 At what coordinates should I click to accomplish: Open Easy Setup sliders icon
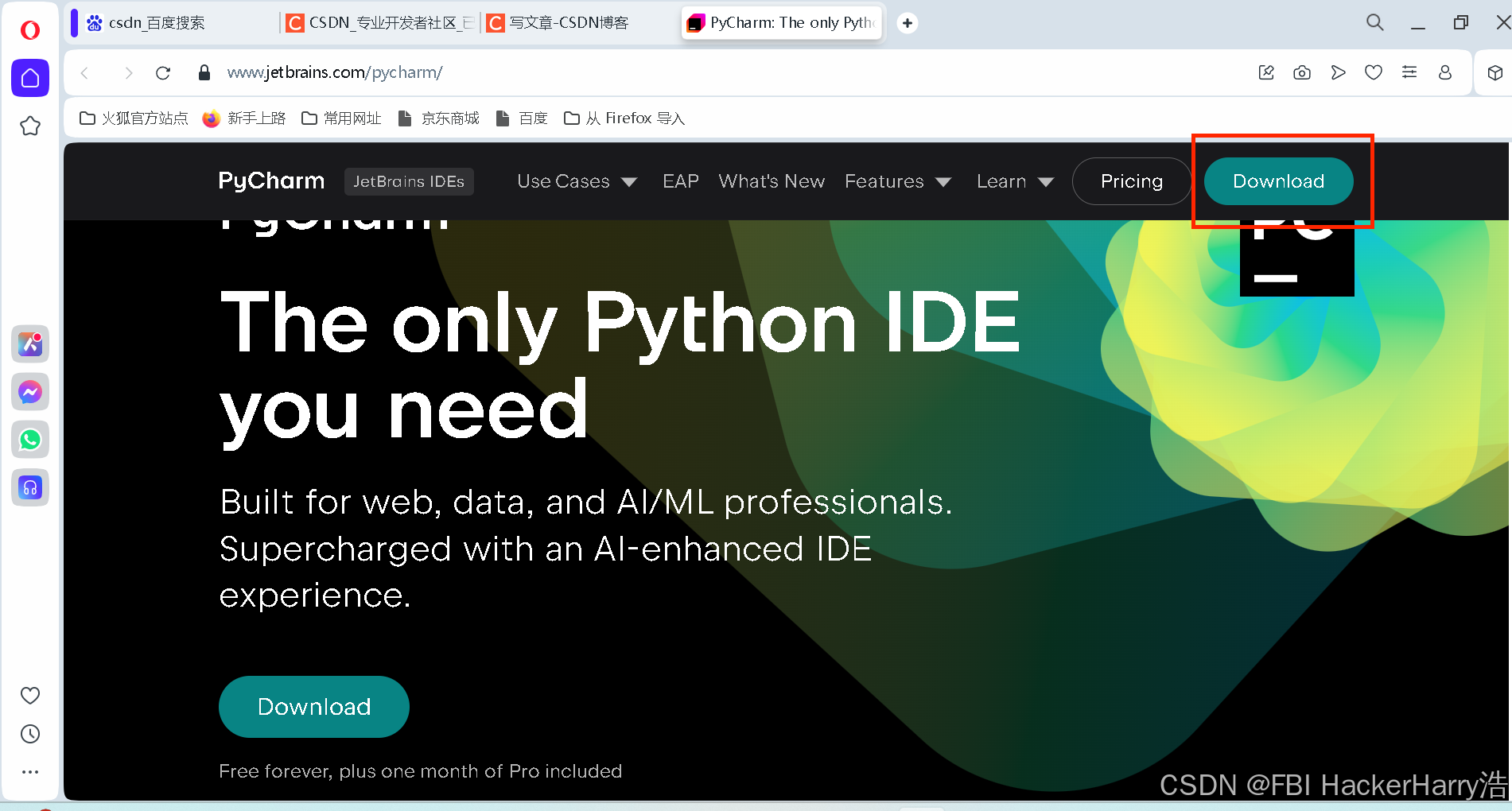click(x=1409, y=72)
